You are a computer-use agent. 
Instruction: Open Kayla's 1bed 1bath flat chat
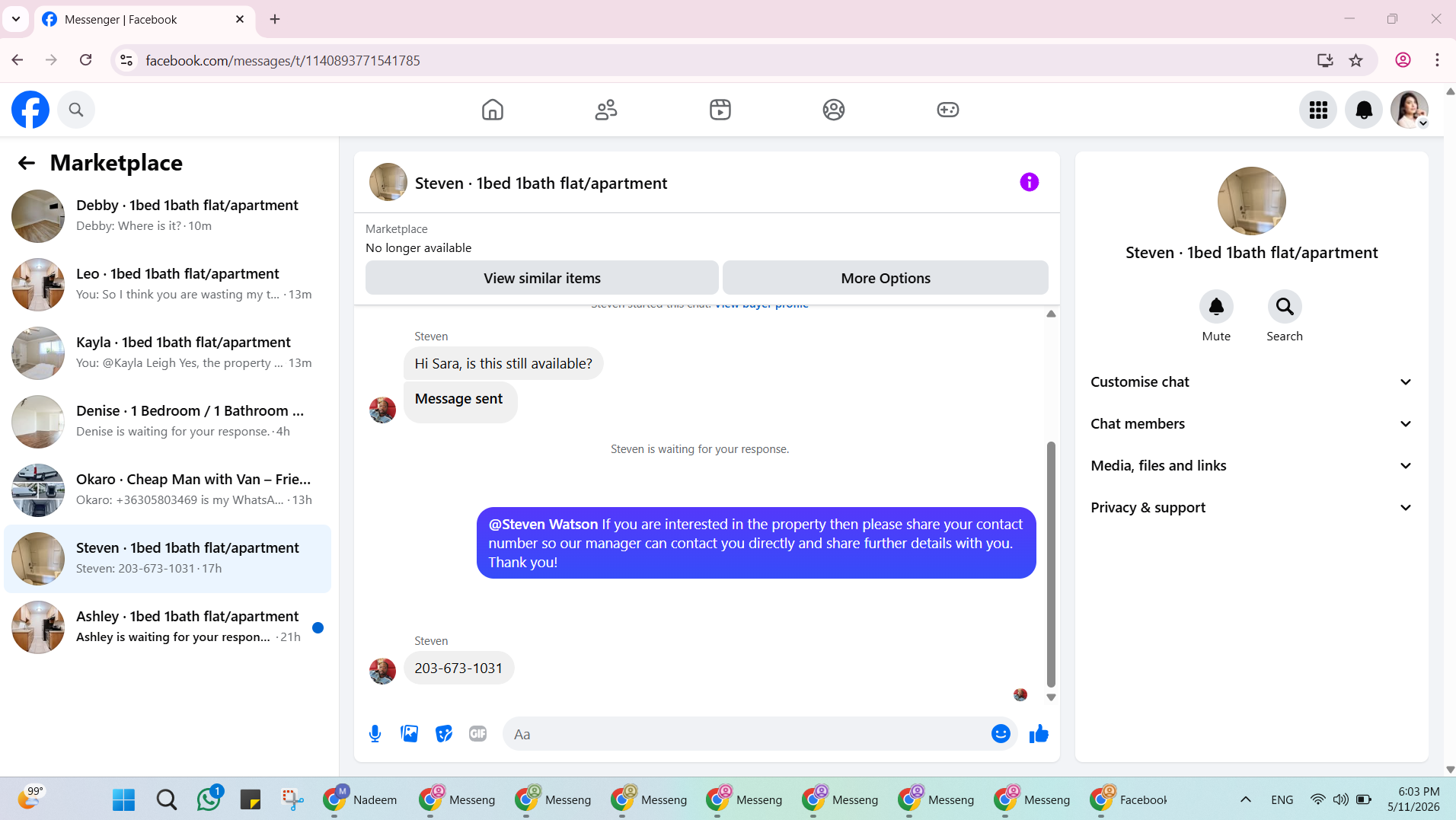168,353
